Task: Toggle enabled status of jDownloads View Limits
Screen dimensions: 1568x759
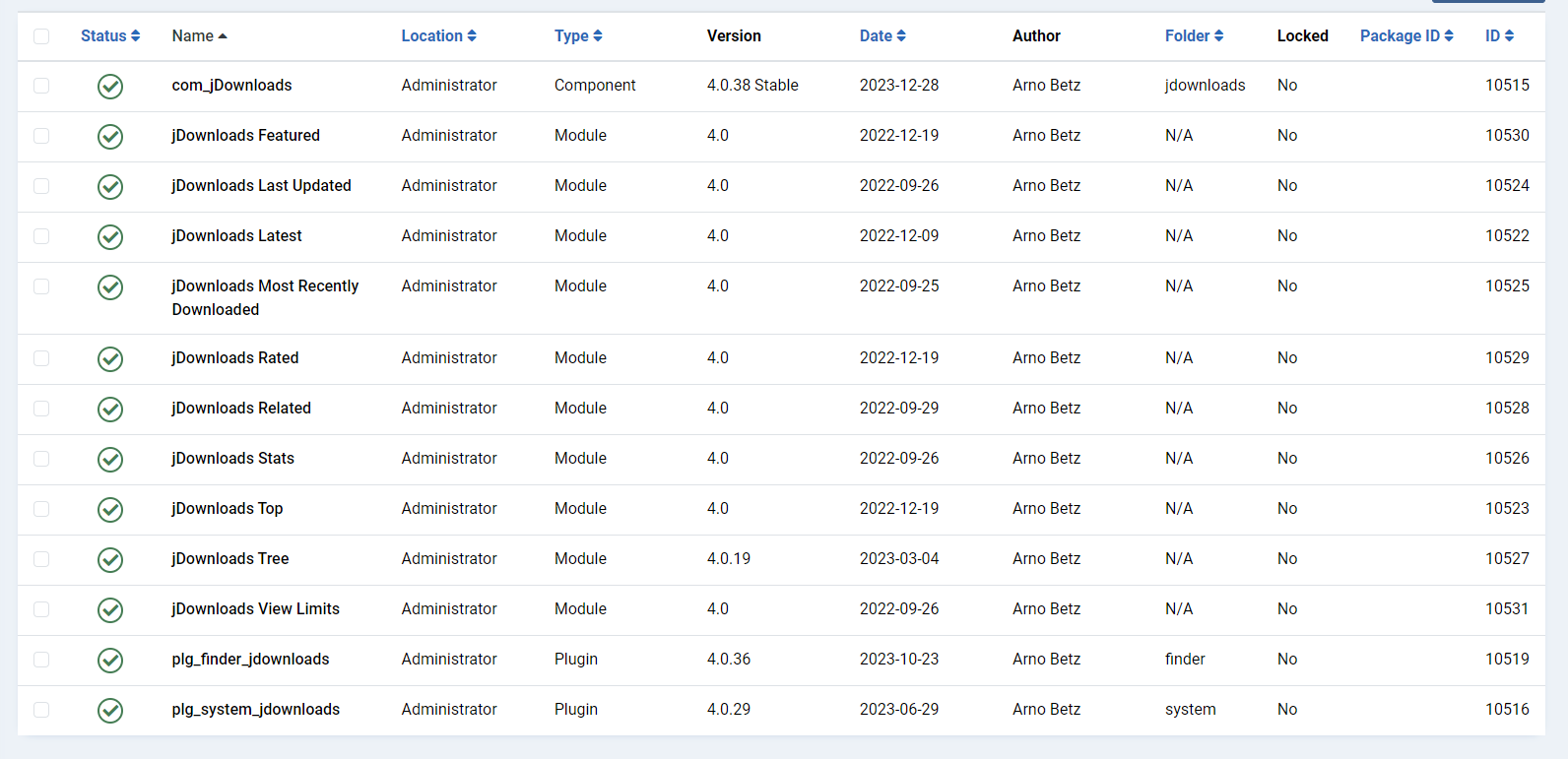Action: [110, 610]
